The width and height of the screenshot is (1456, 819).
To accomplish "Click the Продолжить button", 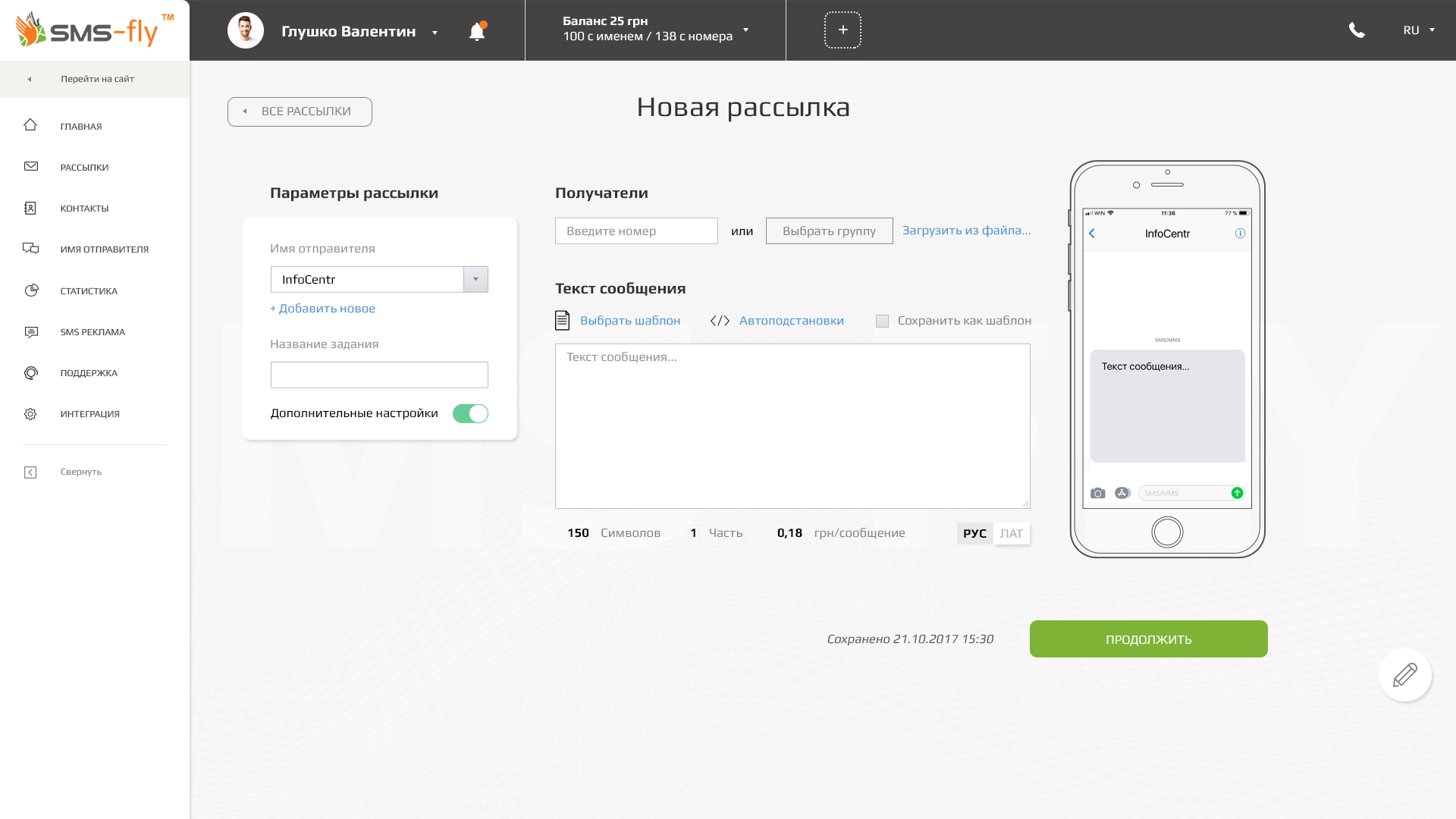I will pyautogui.click(x=1148, y=639).
